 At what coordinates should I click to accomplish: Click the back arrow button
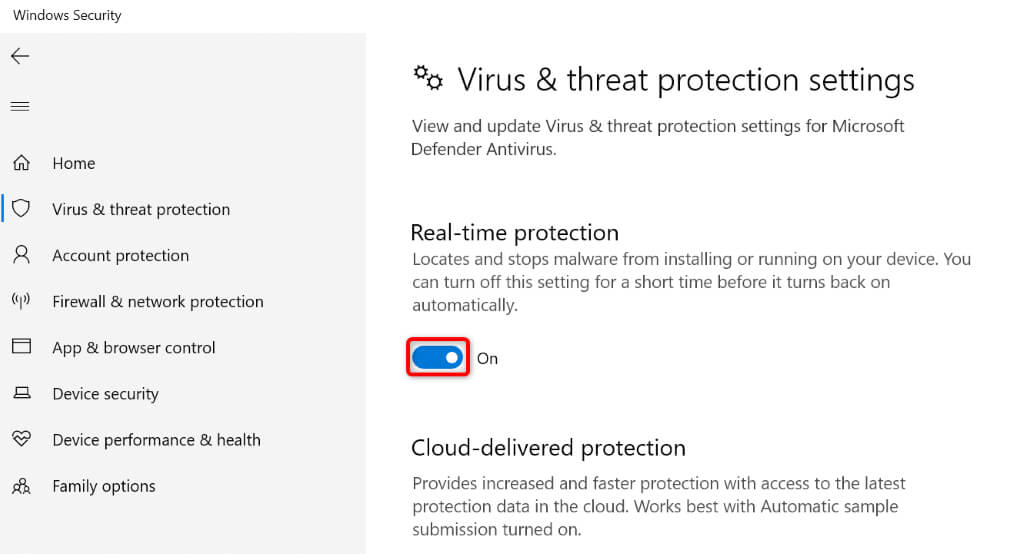click(20, 56)
